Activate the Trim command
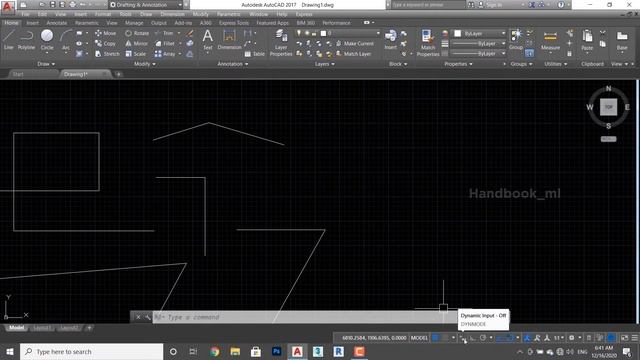 [x=164, y=33]
